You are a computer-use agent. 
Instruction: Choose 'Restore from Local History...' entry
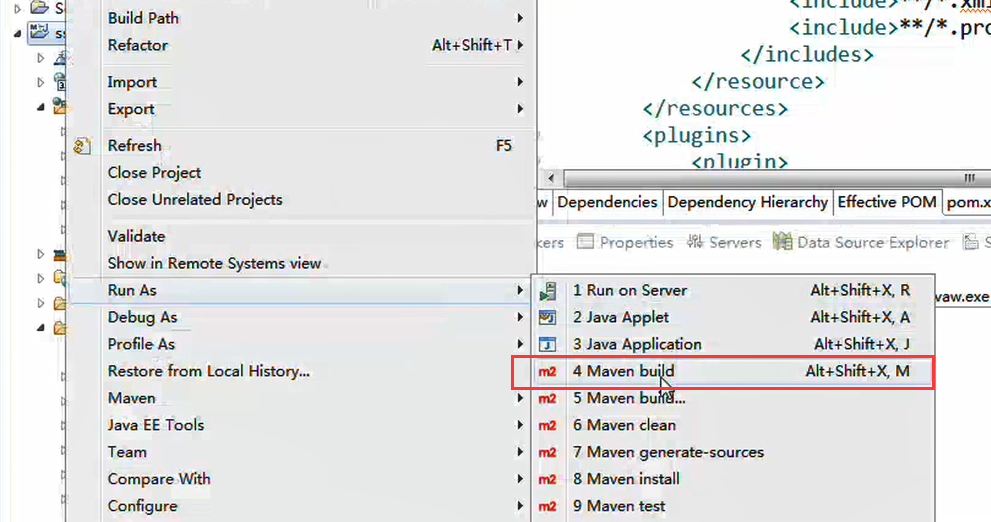pyautogui.click(x=209, y=372)
